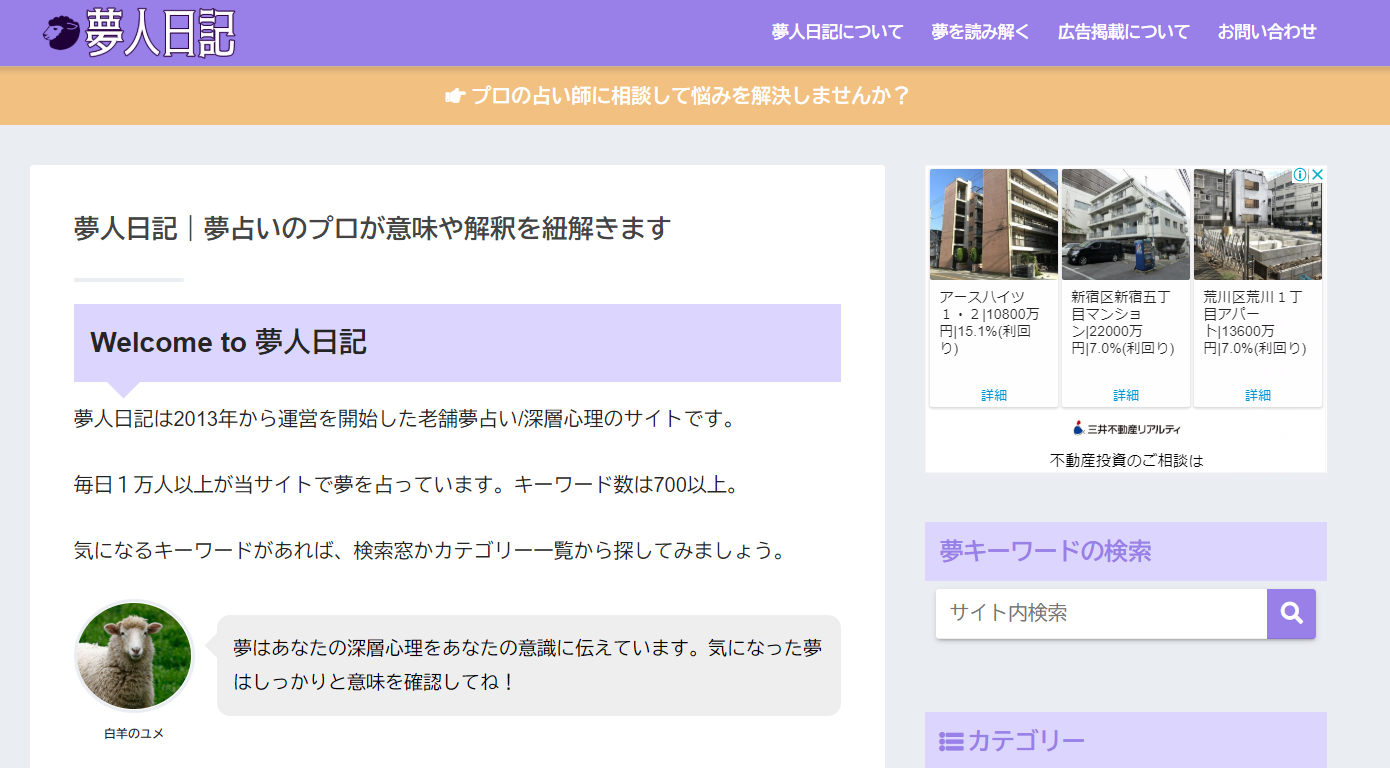Viewport: 1390px width, 768px height.
Task: Go to お問い合わせ page
Action: coord(1267,32)
